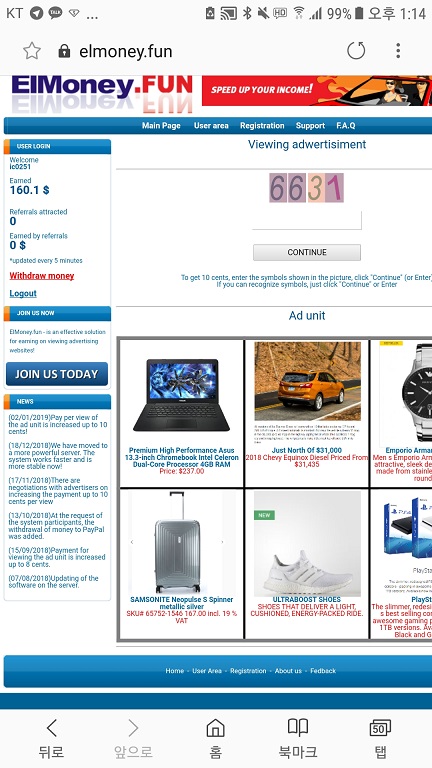The height and width of the screenshot is (768, 432).
Task: Tap the bookmark star icon
Action: [32, 51]
